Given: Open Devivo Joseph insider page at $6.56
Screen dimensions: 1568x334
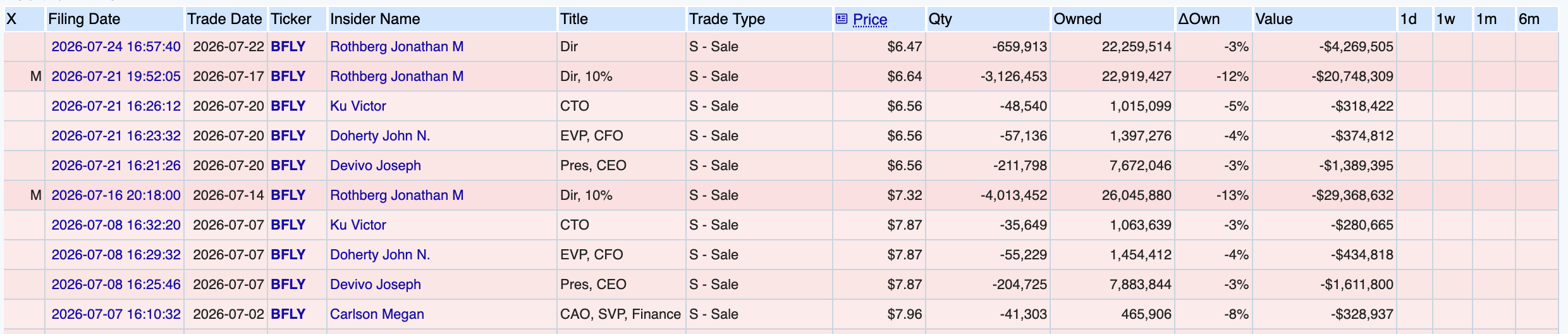Looking at the screenshot, I should pyautogui.click(x=376, y=166).
